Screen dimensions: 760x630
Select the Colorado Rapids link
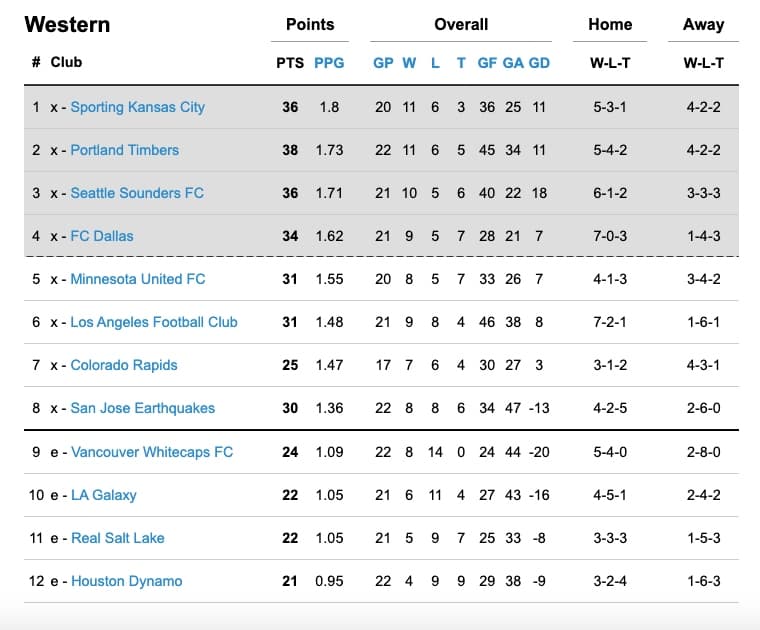coord(123,365)
